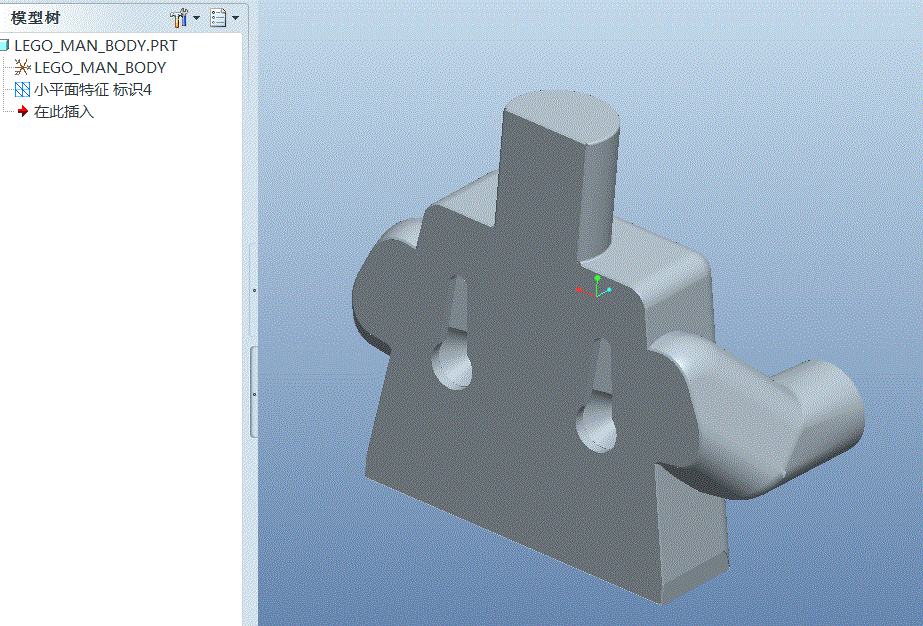Image resolution: width=923 pixels, height=626 pixels.
Task: Expand the settings dropdown arrow beside the hammer icon
Action: point(197,18)
